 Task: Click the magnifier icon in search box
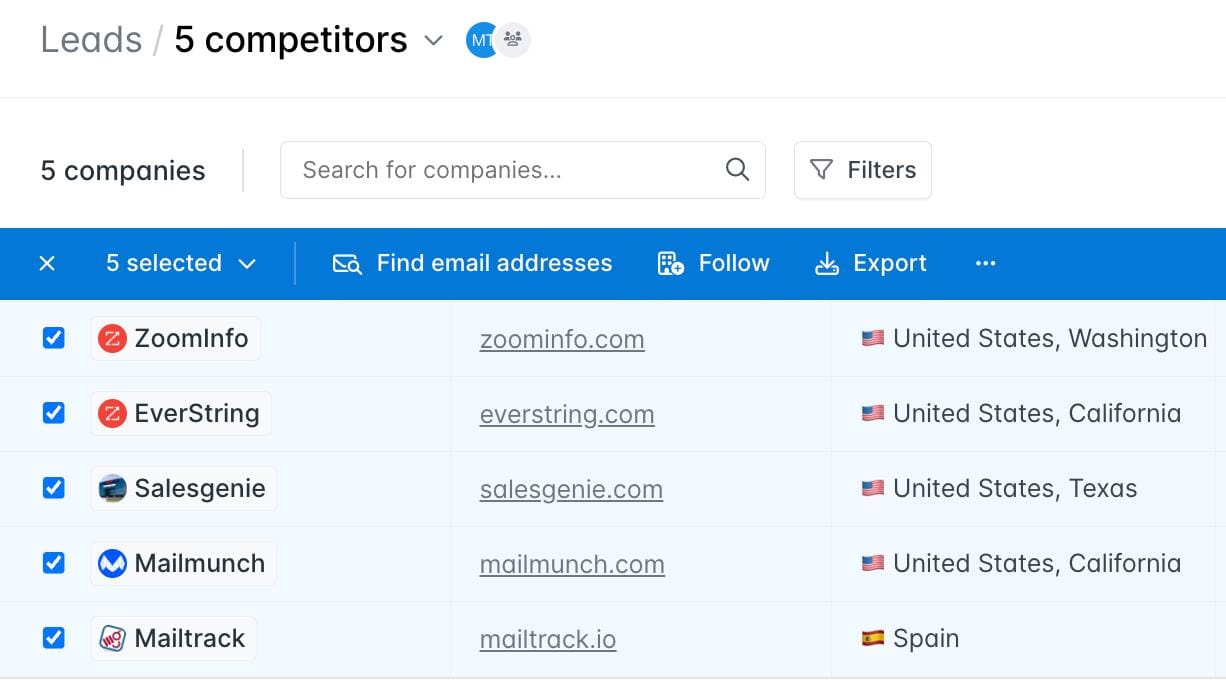(737, 170)
